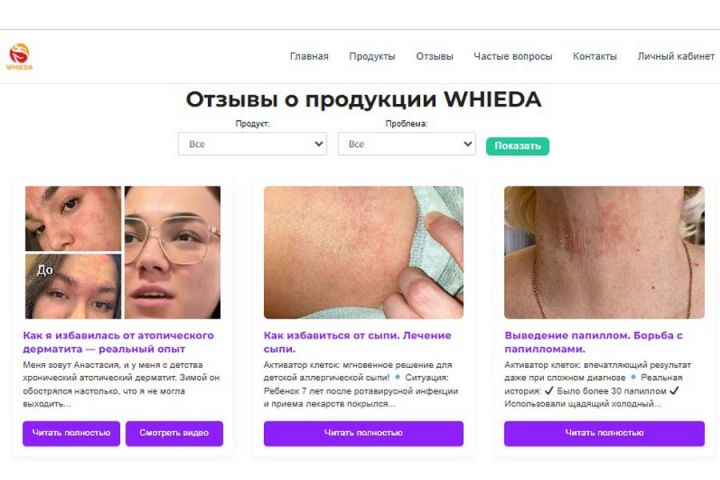Open the 'Выведение папиллом' title link
The height and width of the screenshot is (480, 720).
[x=594, y=342]
